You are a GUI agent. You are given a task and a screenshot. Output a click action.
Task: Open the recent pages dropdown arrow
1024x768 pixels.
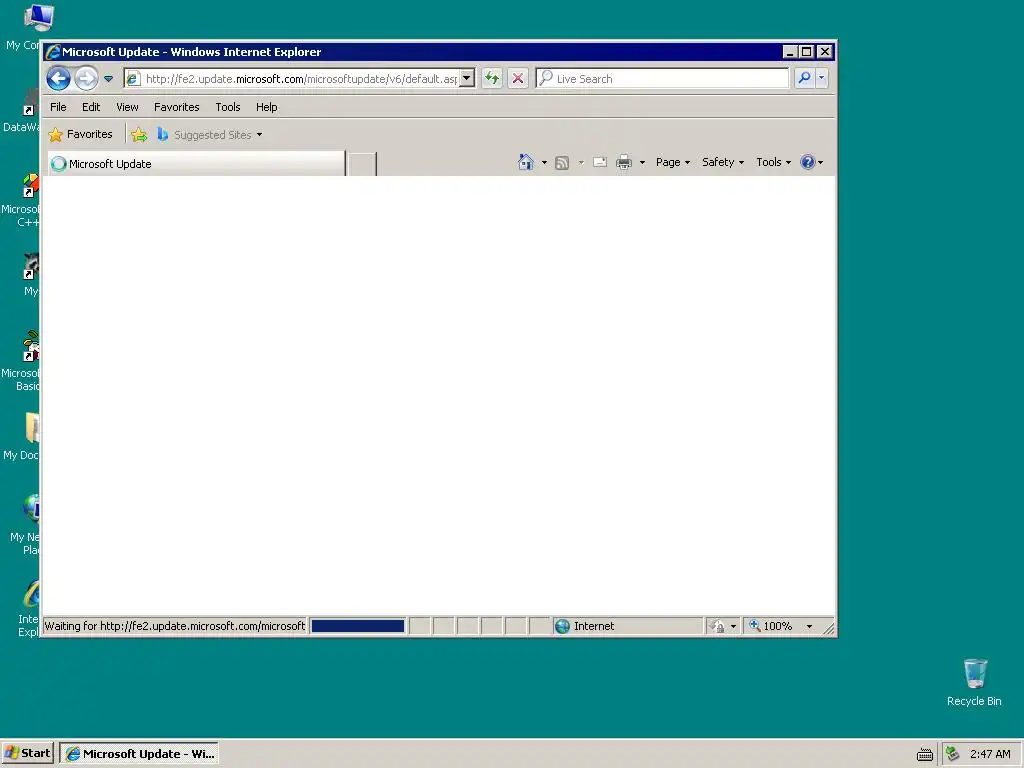click(x=108, y=79)
